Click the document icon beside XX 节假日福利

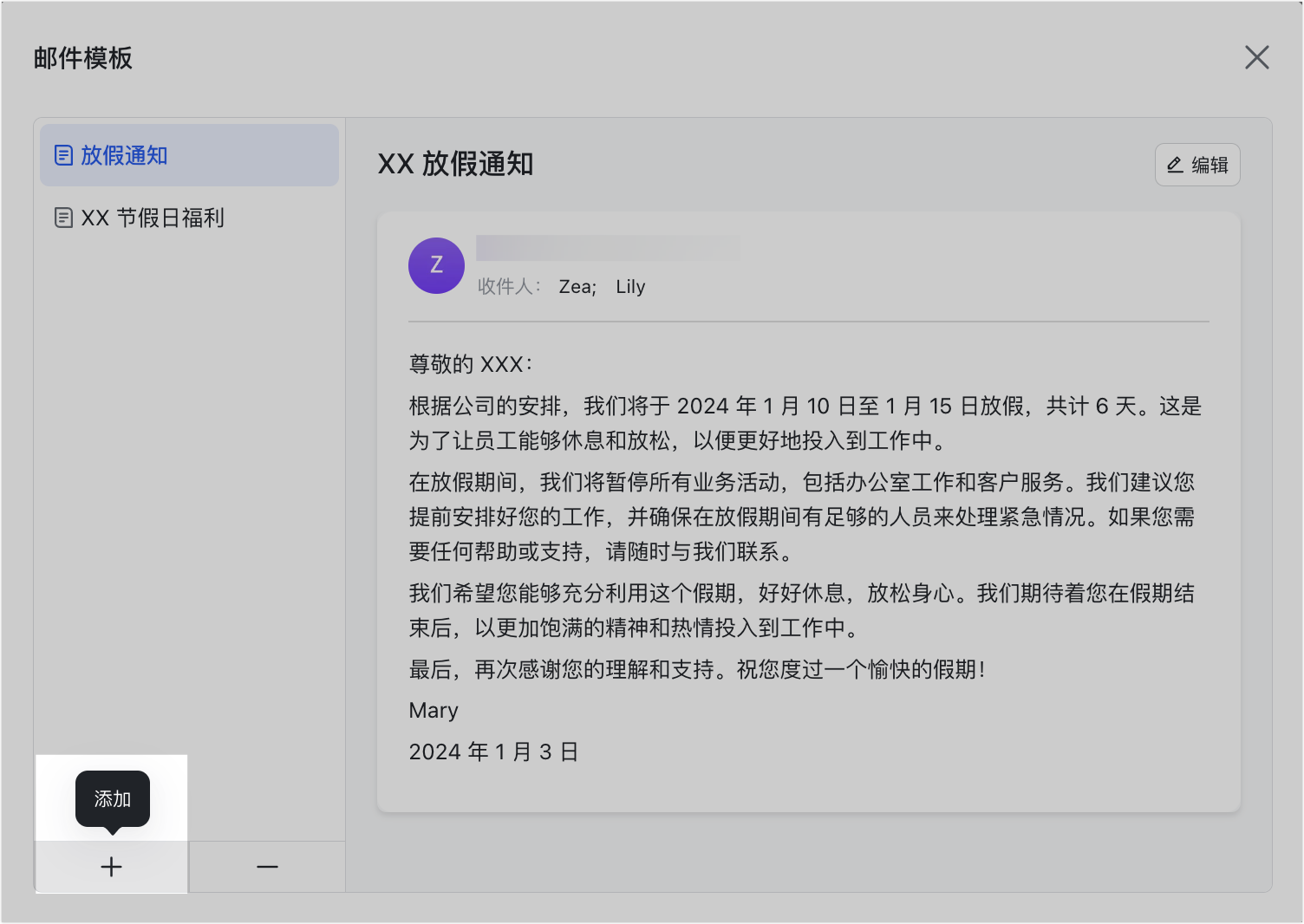pyautogui.click(x=63, y=218)
